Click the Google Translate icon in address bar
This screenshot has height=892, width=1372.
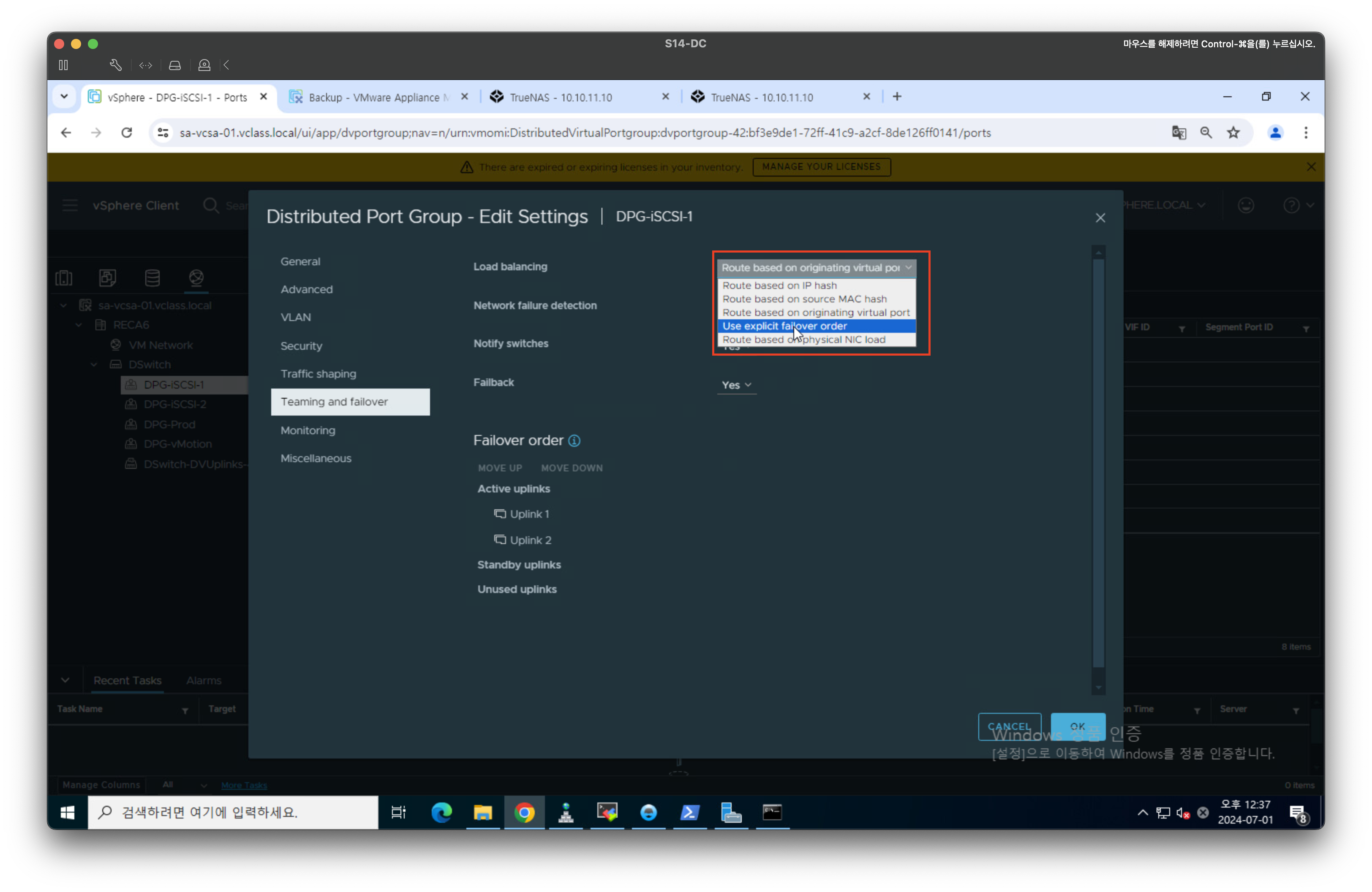click(x=1178, y=133)
